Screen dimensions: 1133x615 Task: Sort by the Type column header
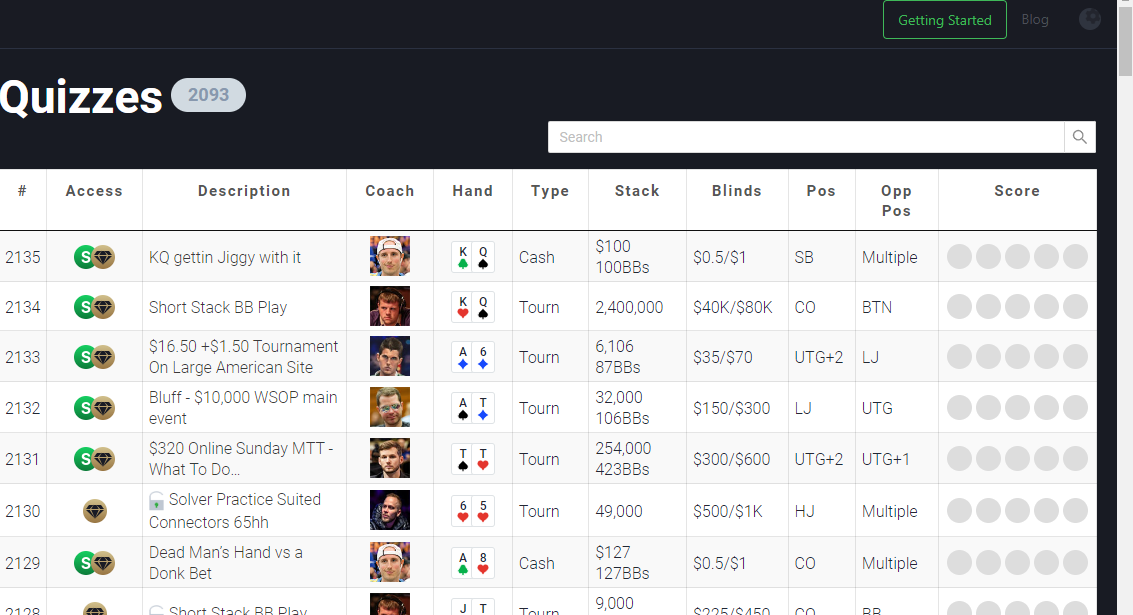pos(550,191)
